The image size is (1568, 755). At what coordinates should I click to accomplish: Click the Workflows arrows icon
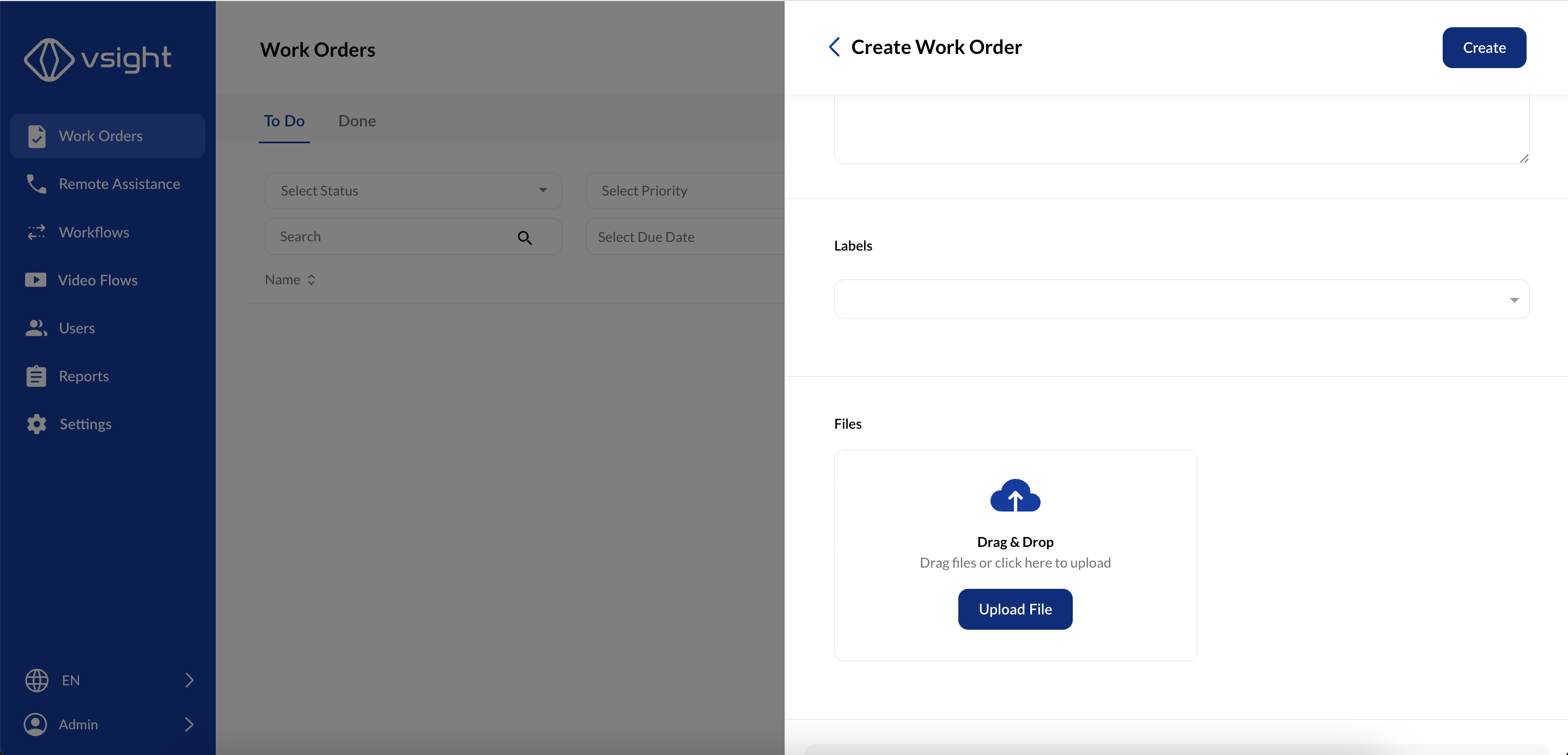[37, 232]
